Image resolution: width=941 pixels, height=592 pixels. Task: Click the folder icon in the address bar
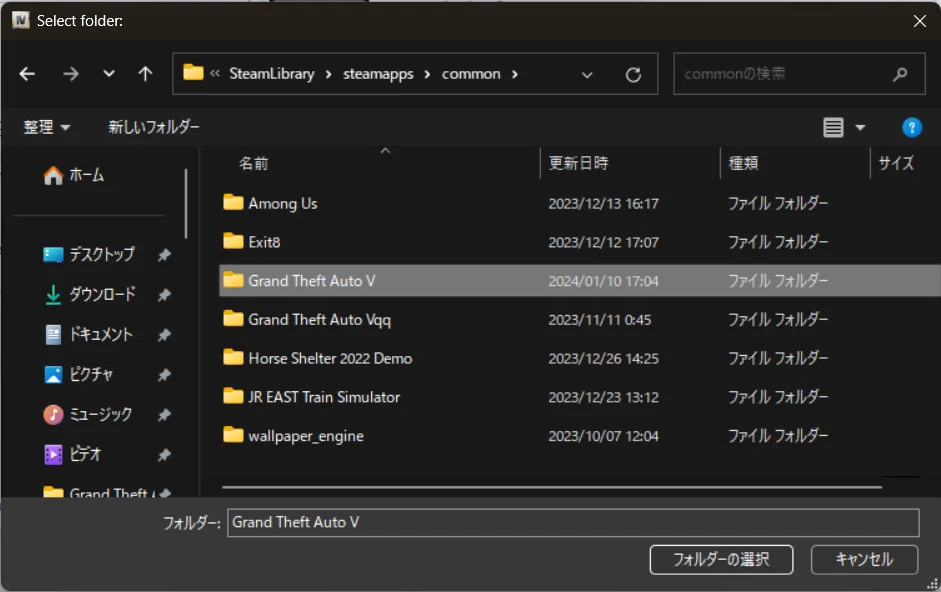tap(193, 73)
